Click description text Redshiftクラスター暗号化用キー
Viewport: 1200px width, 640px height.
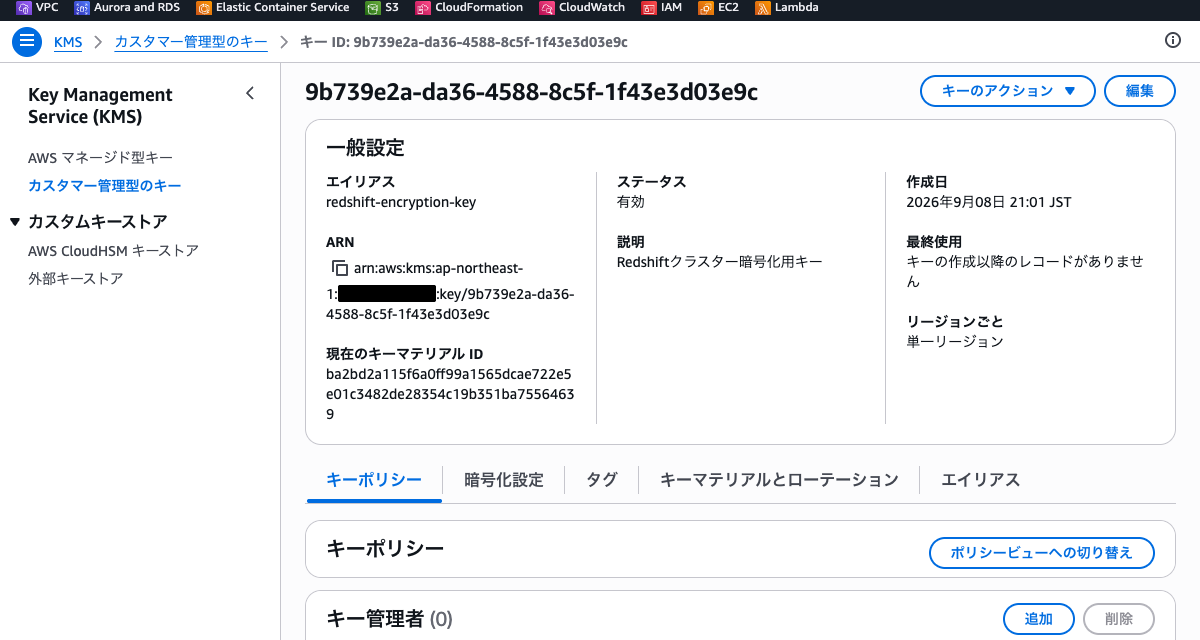(x=720, y=262)
